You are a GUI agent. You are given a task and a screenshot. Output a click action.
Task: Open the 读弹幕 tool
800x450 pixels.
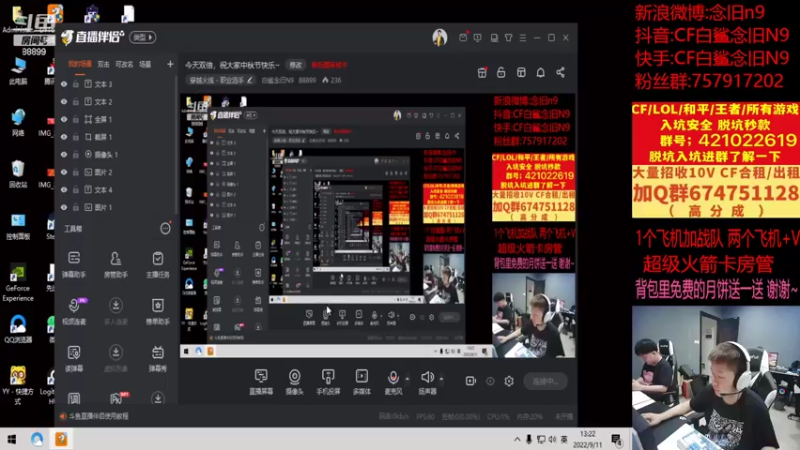point(74,358)
